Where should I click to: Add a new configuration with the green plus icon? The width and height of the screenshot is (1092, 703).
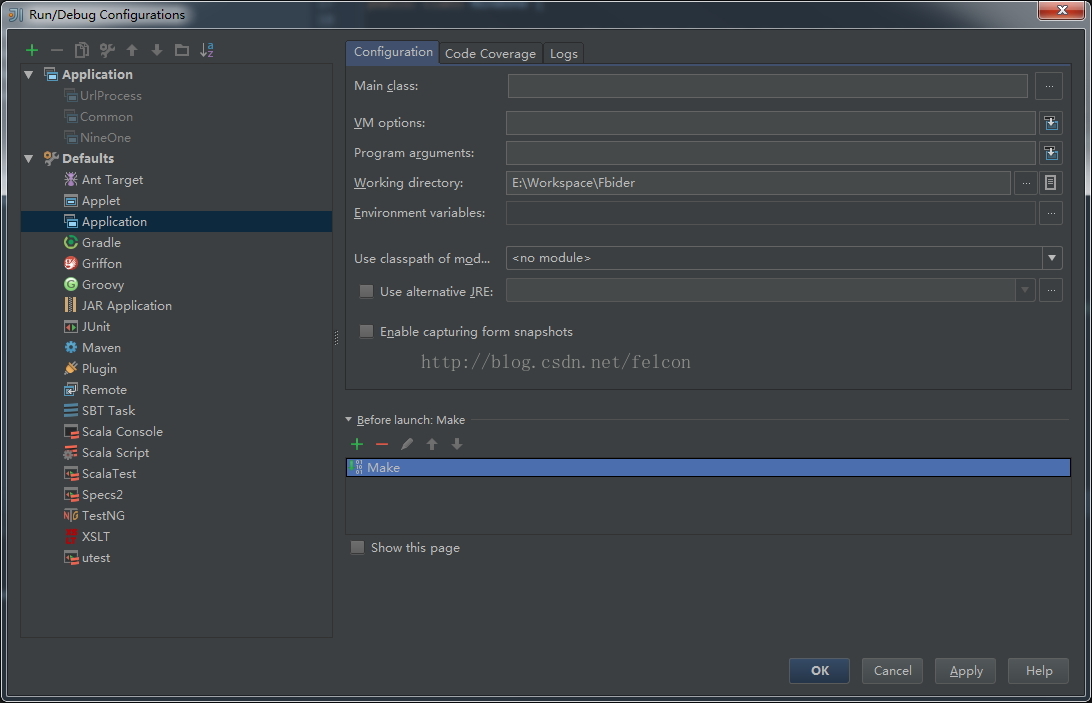pos(31,50)
